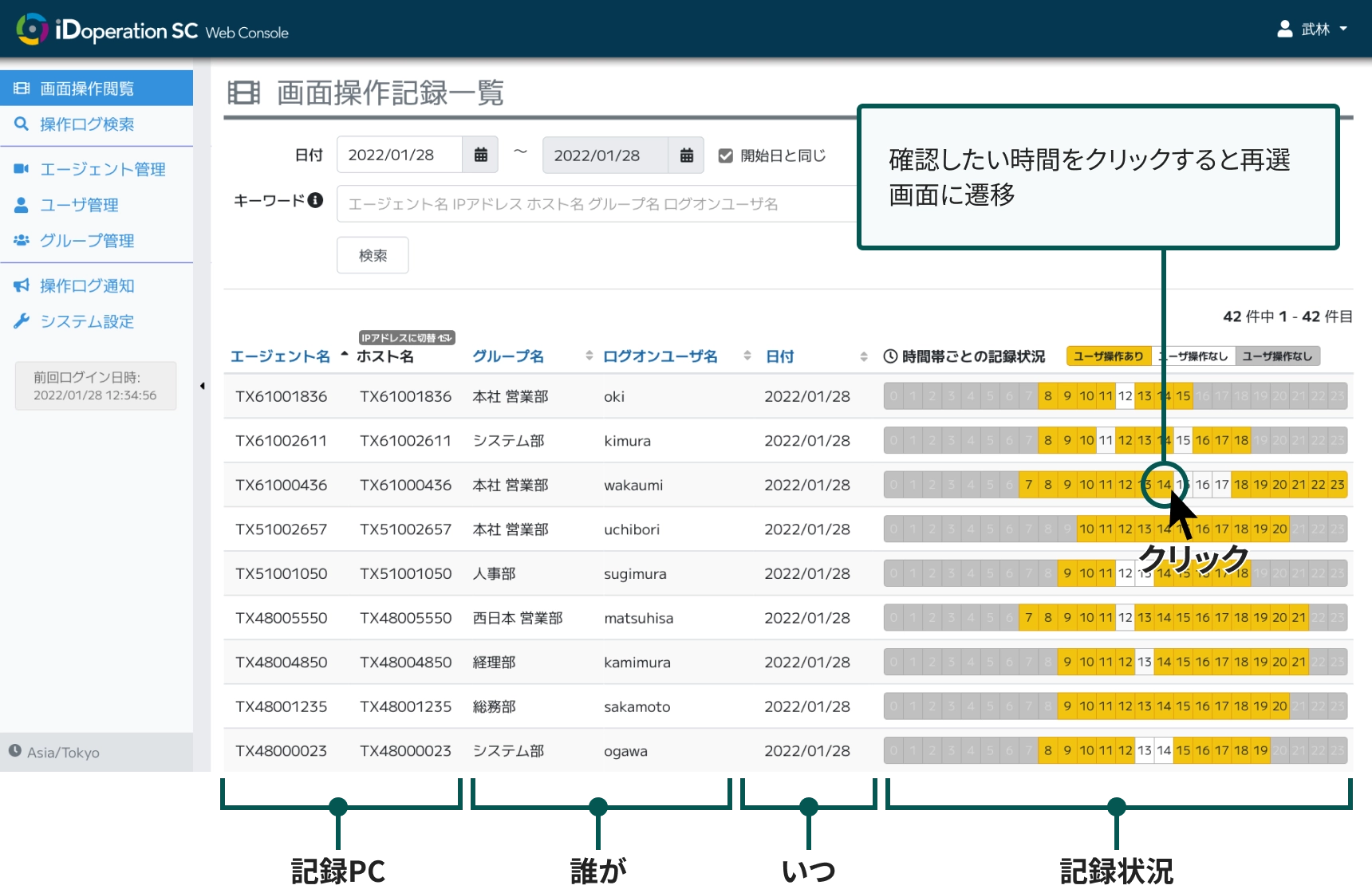Toggle the yellow ユーザ操作あり filter

(1109, 356)
